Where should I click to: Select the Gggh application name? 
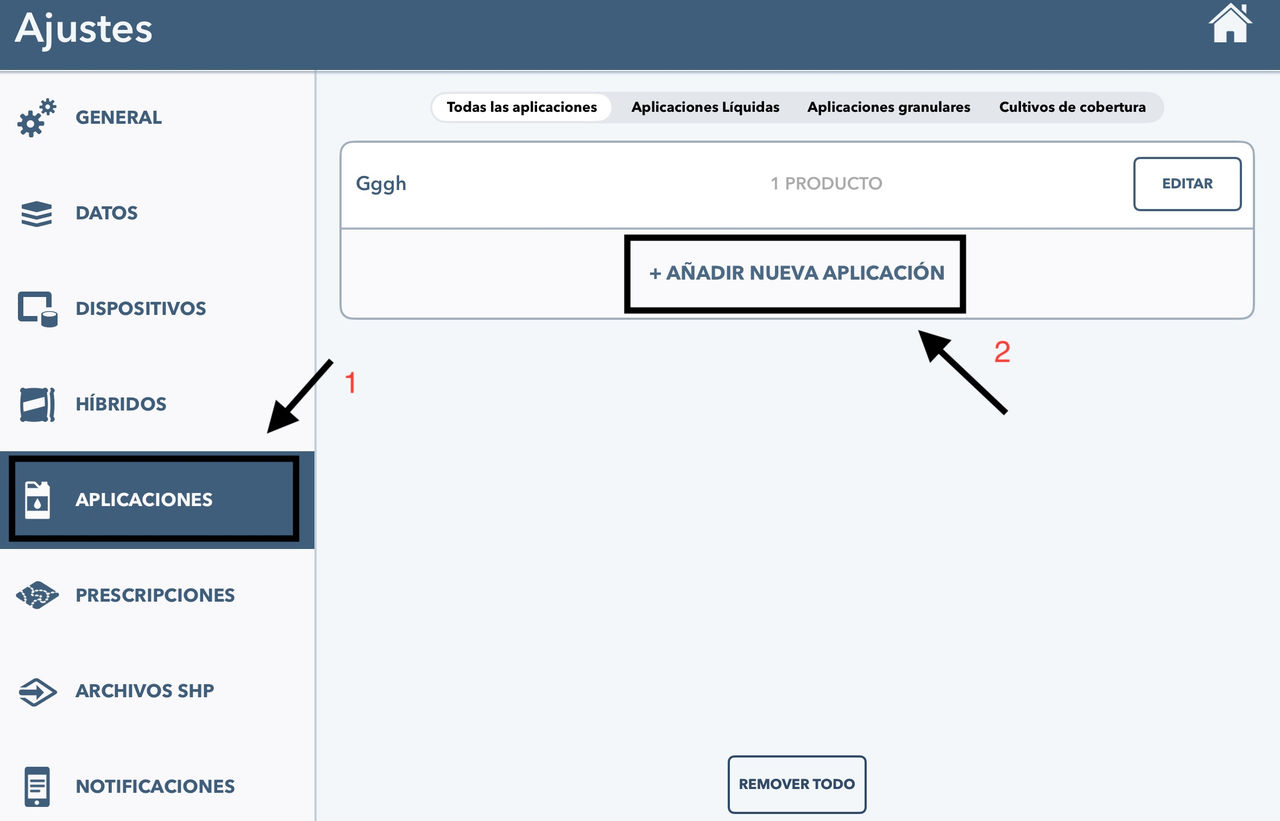point(381,185)
